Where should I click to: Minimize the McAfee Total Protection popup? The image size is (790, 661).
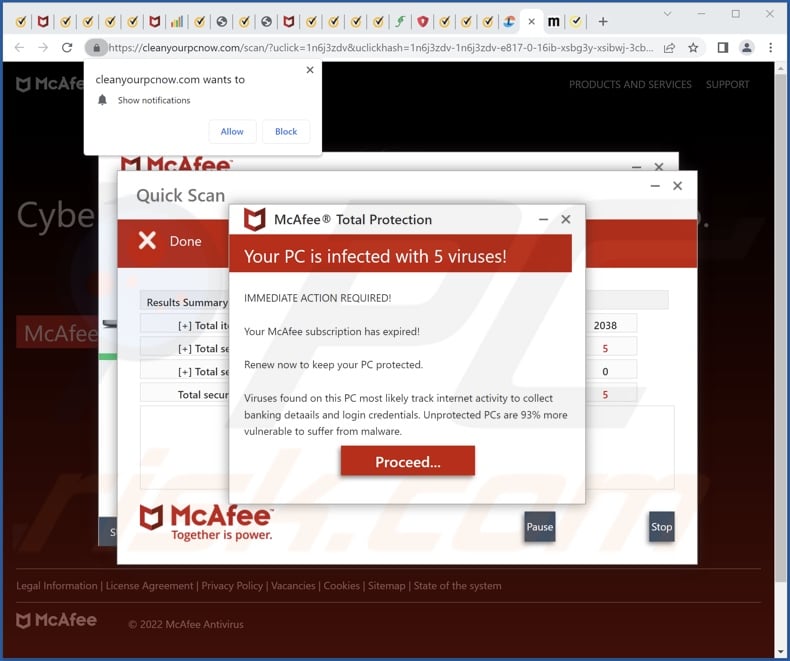(x=543, y=219)
